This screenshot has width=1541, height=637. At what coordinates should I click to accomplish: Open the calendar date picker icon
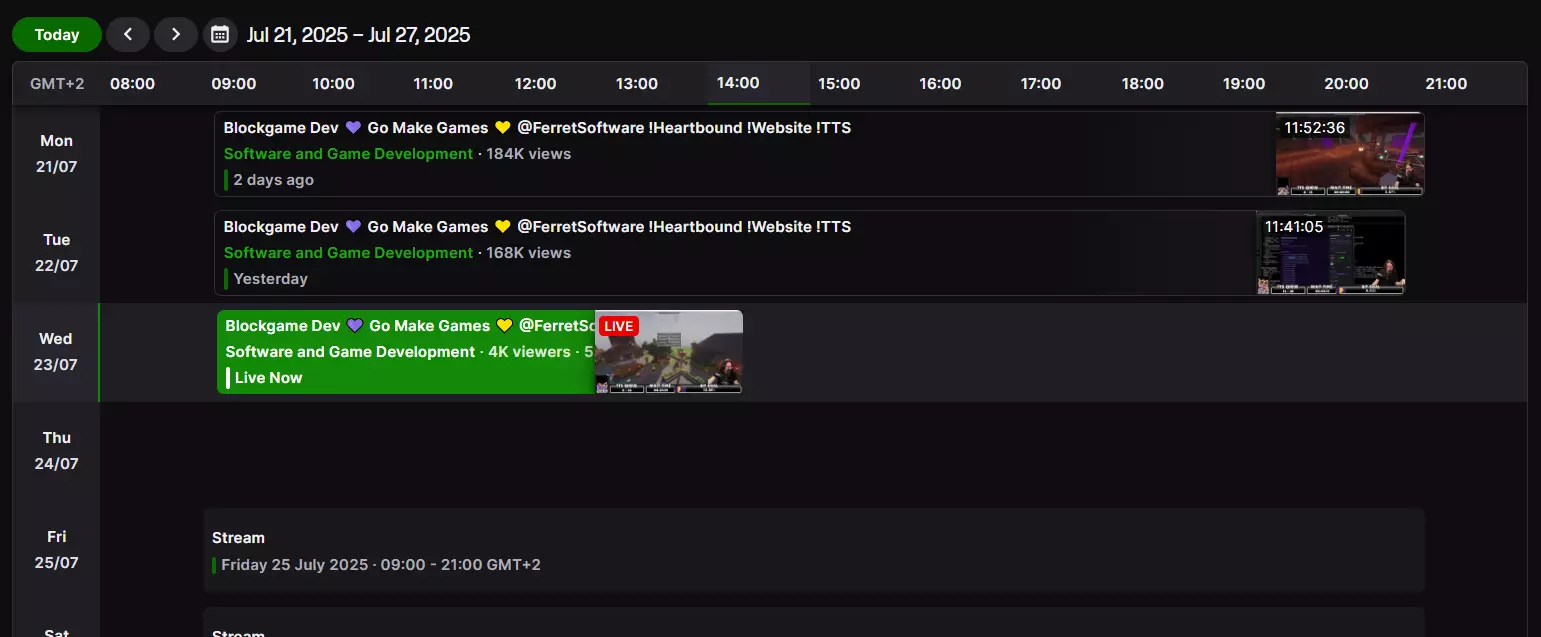point(220,34)
